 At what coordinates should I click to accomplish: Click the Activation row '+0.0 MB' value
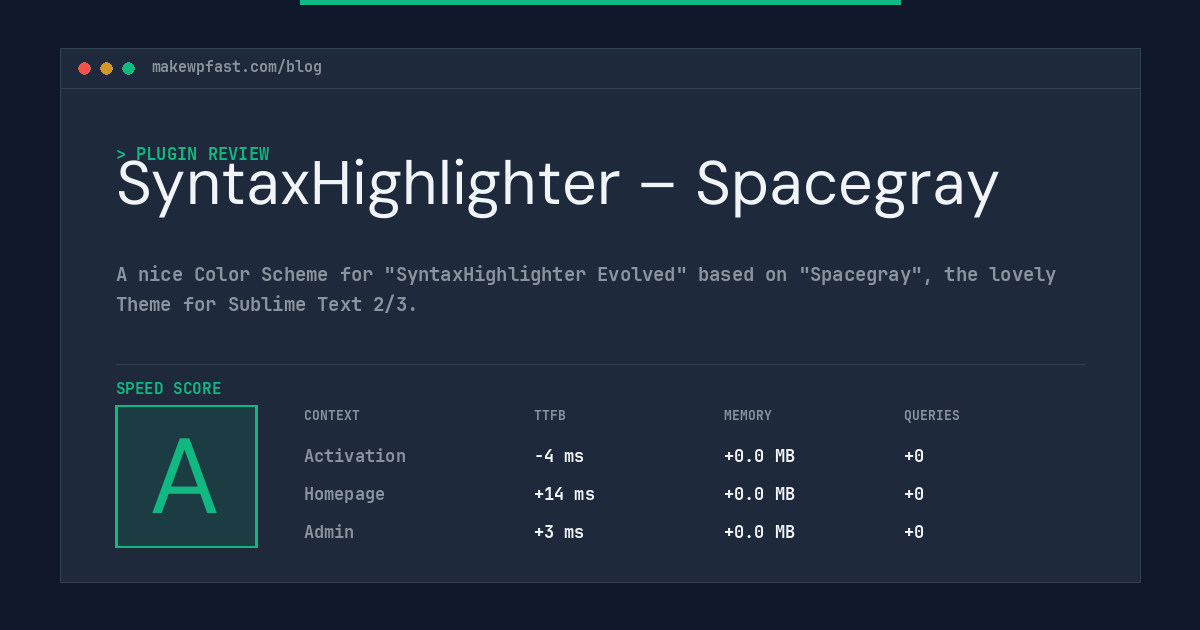759,456
